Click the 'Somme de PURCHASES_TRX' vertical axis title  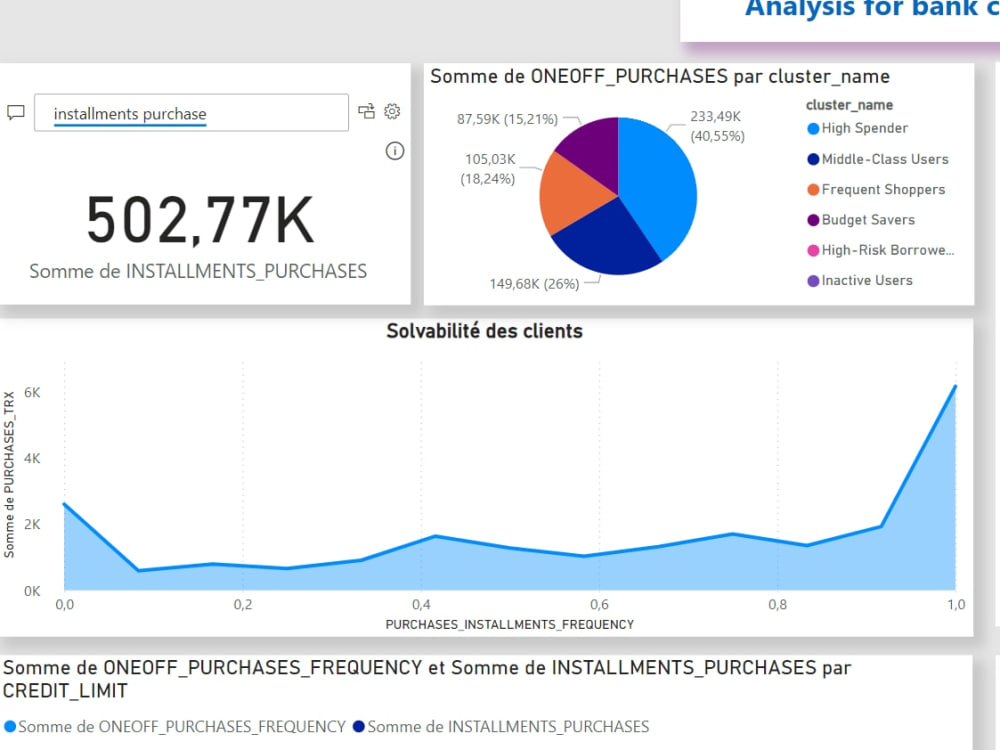(9, 475)
